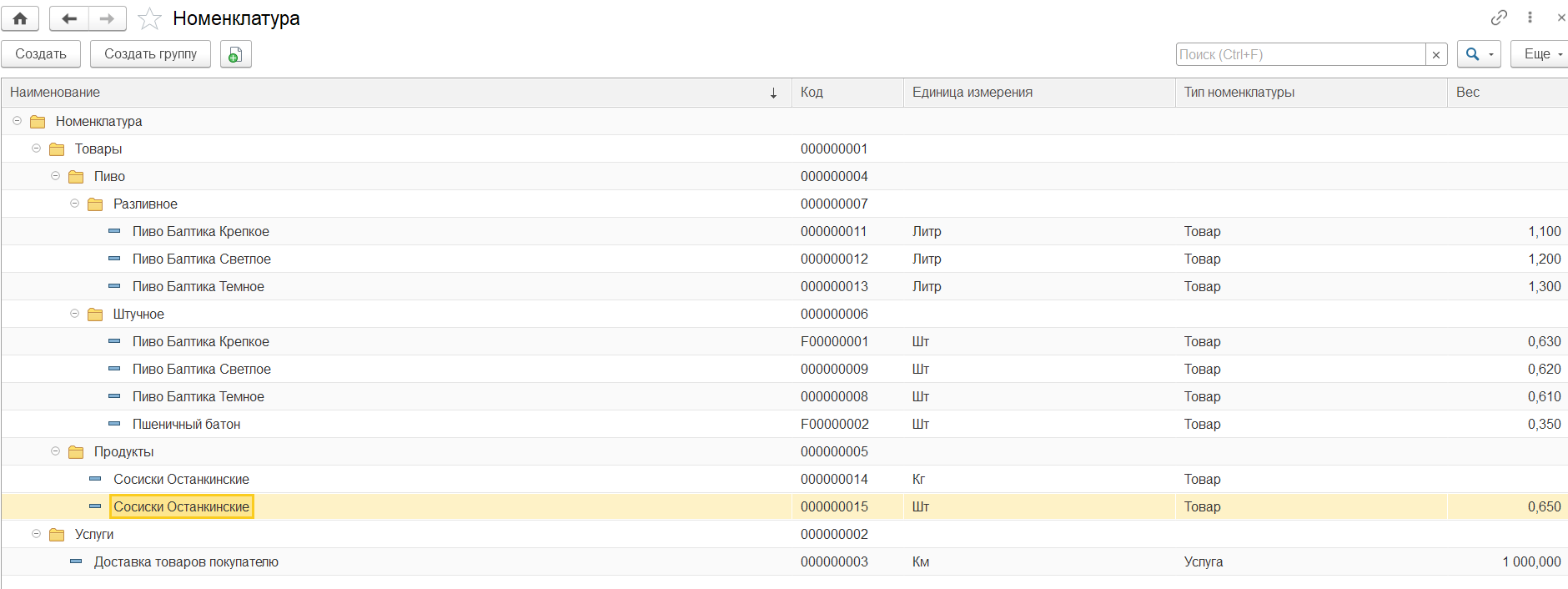Image resolution: width=1568 pixels, height=589 pixels.
Task: Clear the search field with X
Action: [1435, 55]
